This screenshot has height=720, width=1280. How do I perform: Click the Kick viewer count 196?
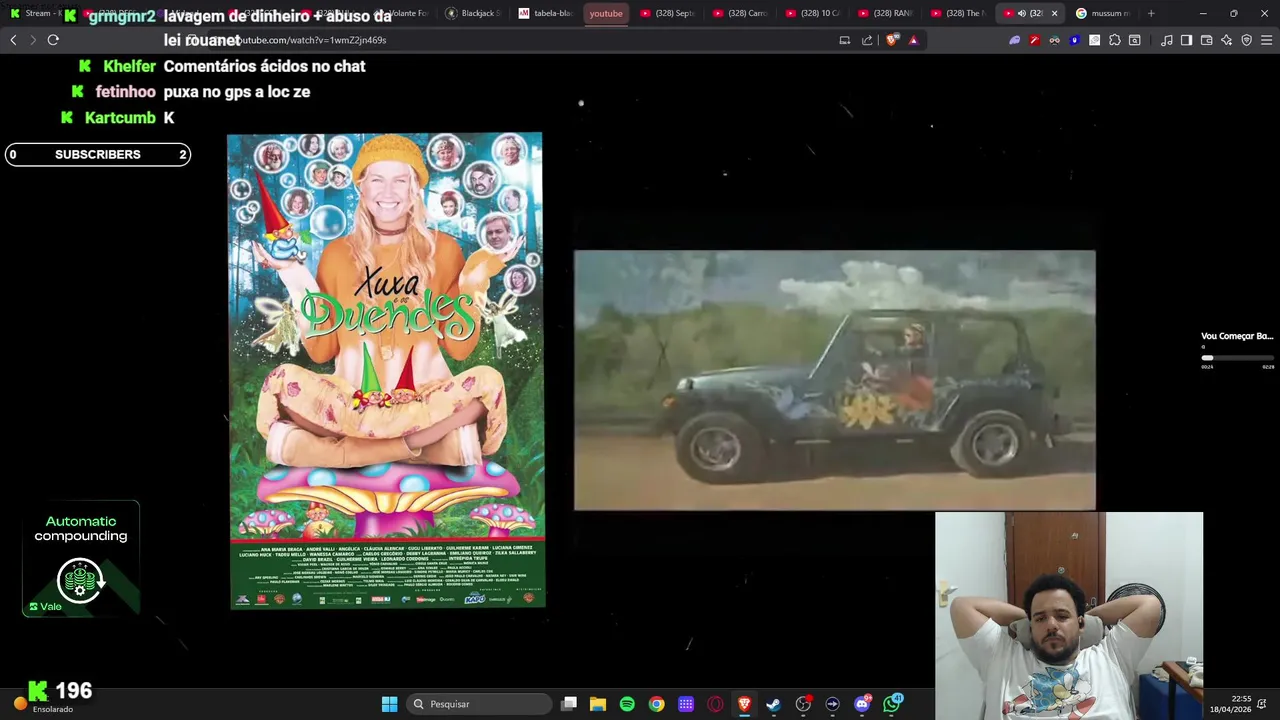coord(74,691)
